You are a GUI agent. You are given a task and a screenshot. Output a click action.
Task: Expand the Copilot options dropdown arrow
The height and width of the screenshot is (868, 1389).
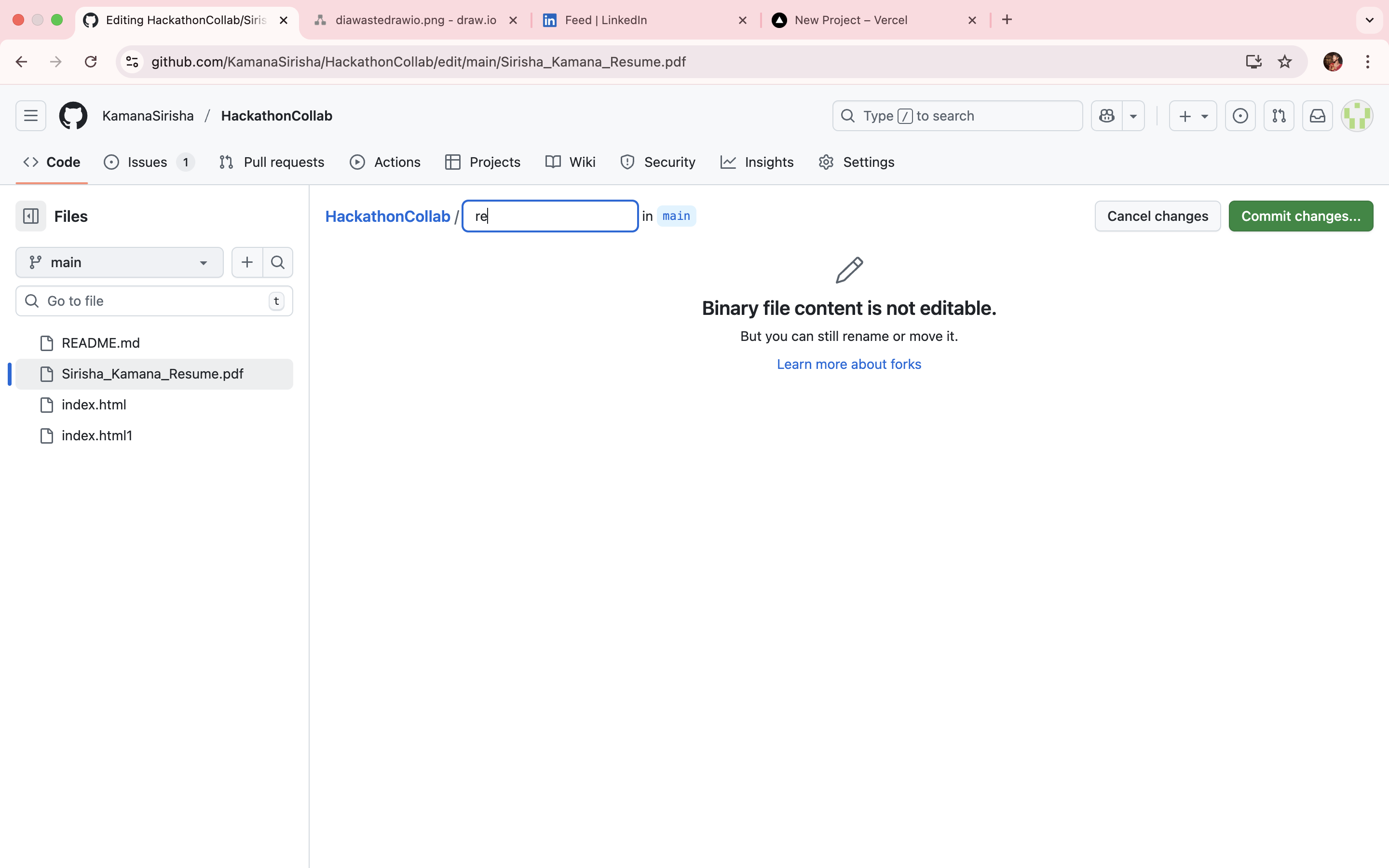1133,116
